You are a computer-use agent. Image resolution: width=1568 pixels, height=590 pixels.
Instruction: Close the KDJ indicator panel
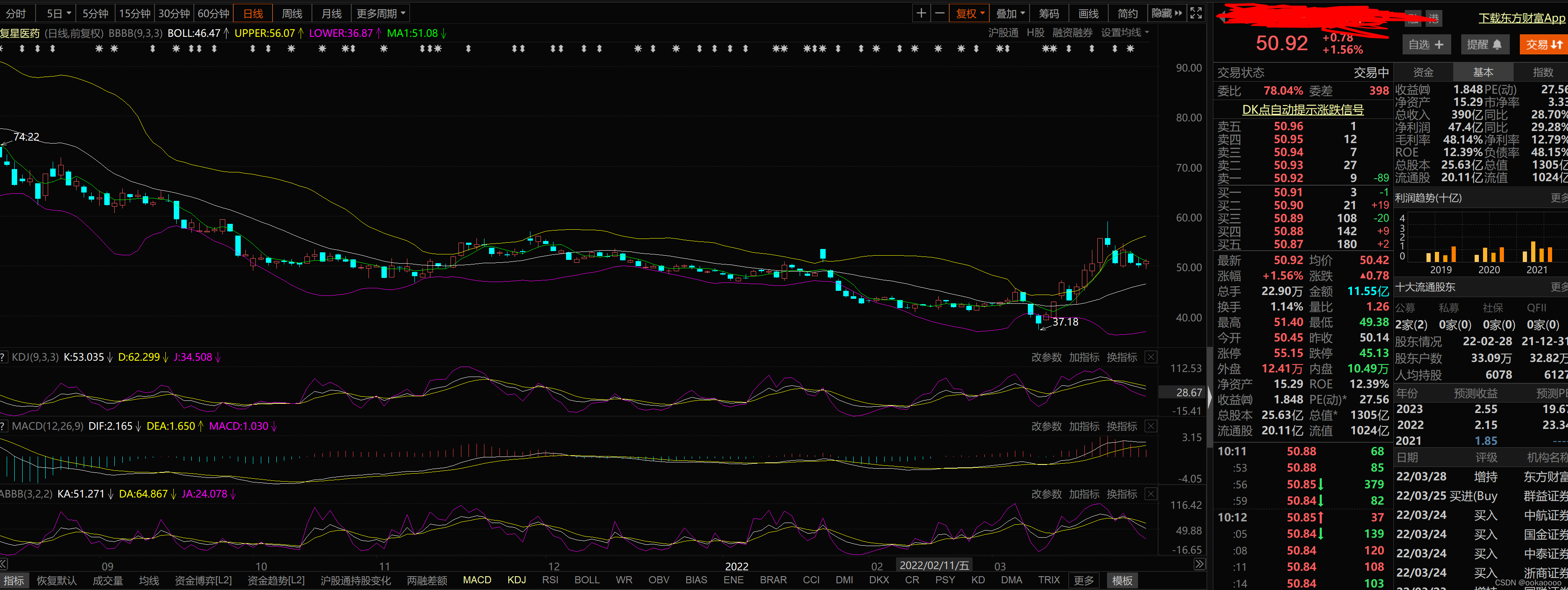1151,357
